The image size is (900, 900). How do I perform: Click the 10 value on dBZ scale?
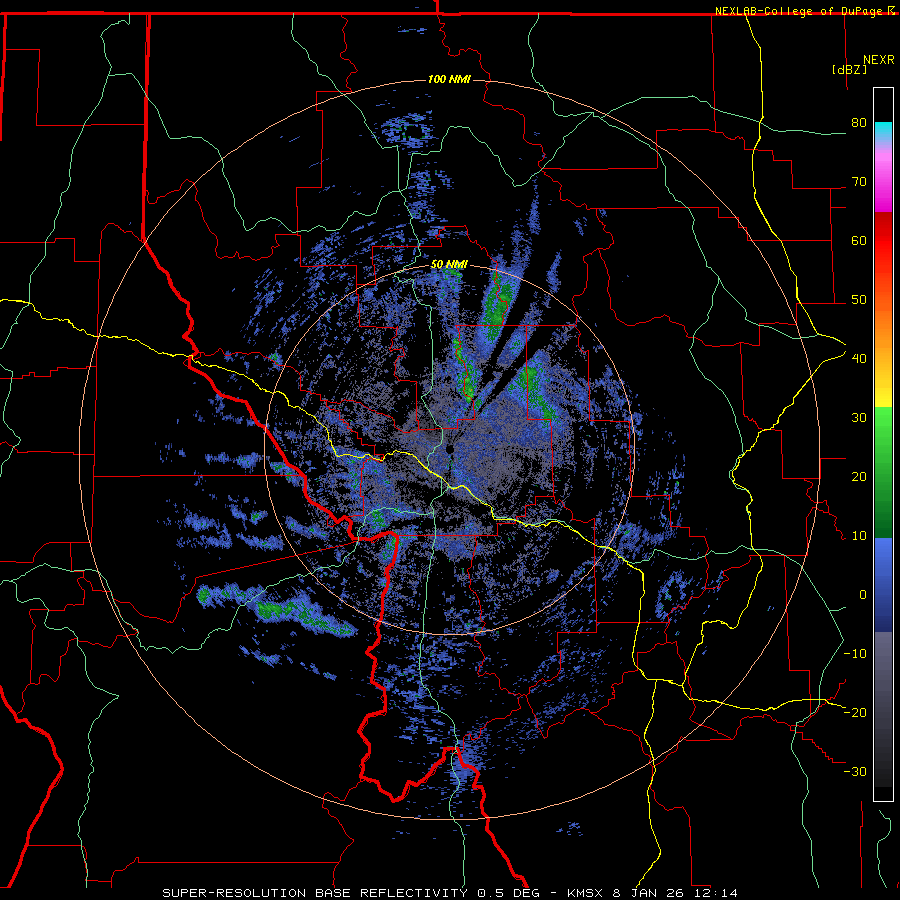coord(859,536)
